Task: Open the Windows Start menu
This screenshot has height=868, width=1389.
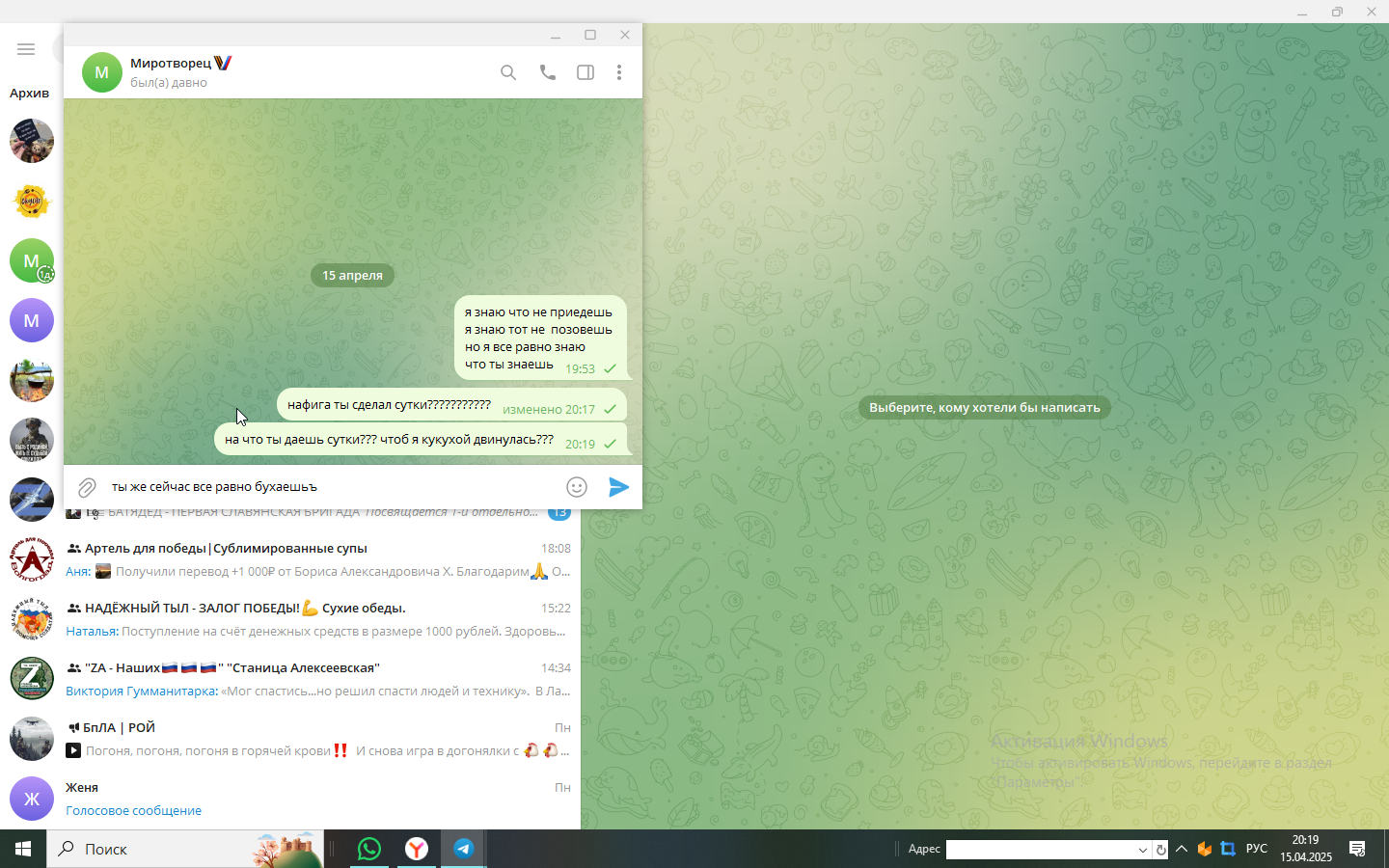Action: (23, 849)
